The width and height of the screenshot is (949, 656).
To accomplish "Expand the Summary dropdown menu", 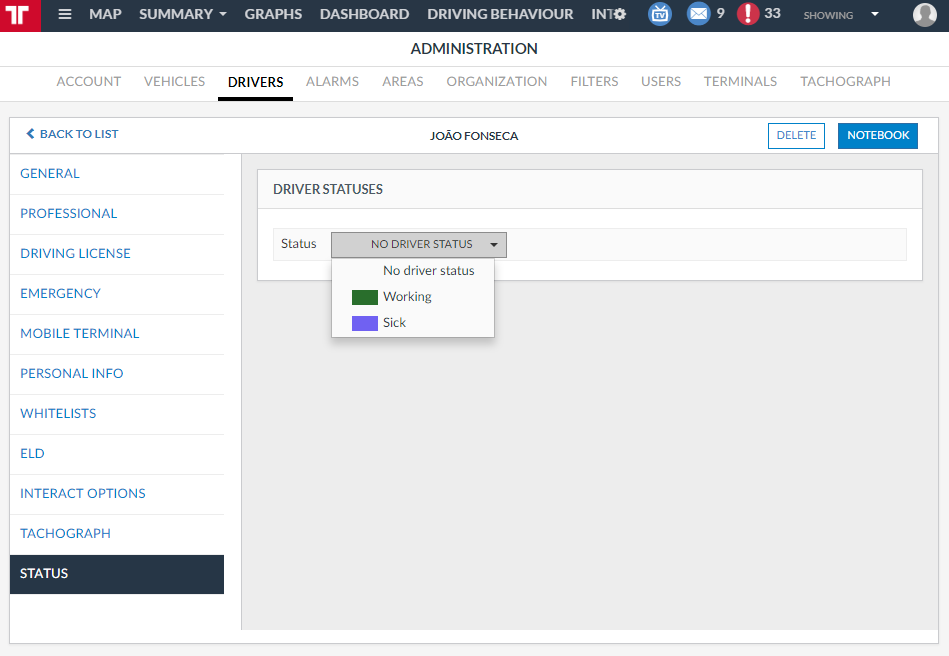I will (x=183, y=14).
